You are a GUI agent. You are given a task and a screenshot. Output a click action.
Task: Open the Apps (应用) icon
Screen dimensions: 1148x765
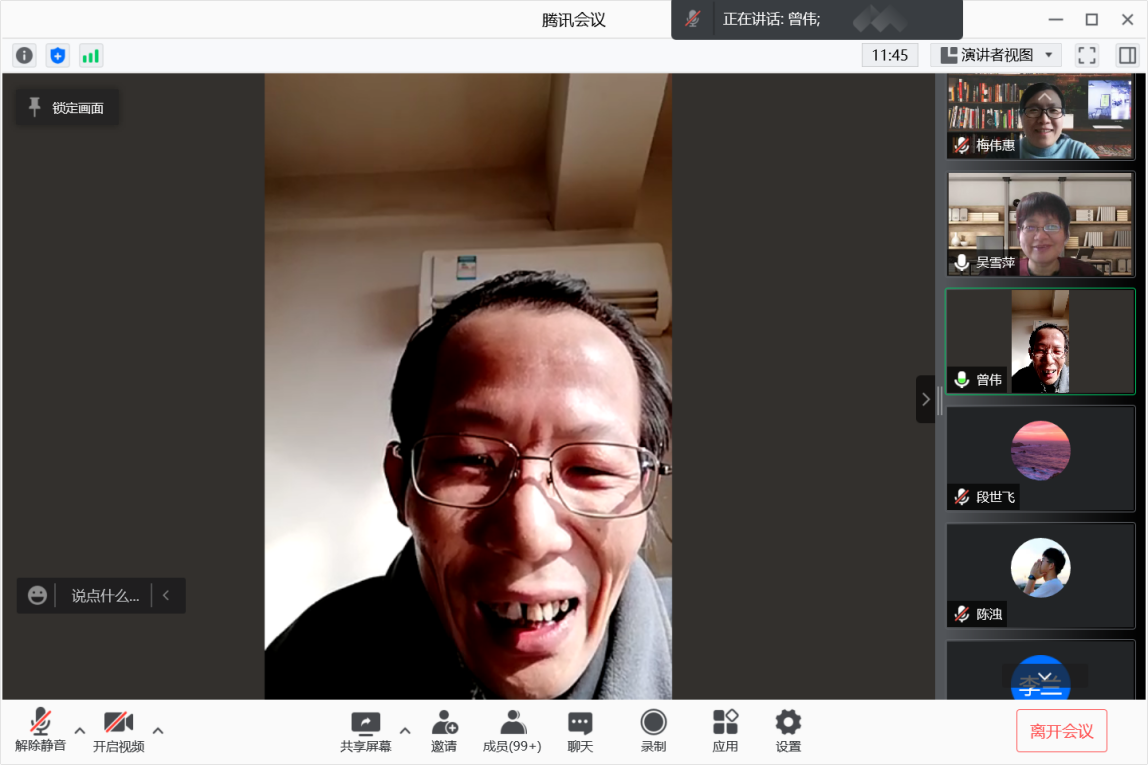[x=725, y=731]
